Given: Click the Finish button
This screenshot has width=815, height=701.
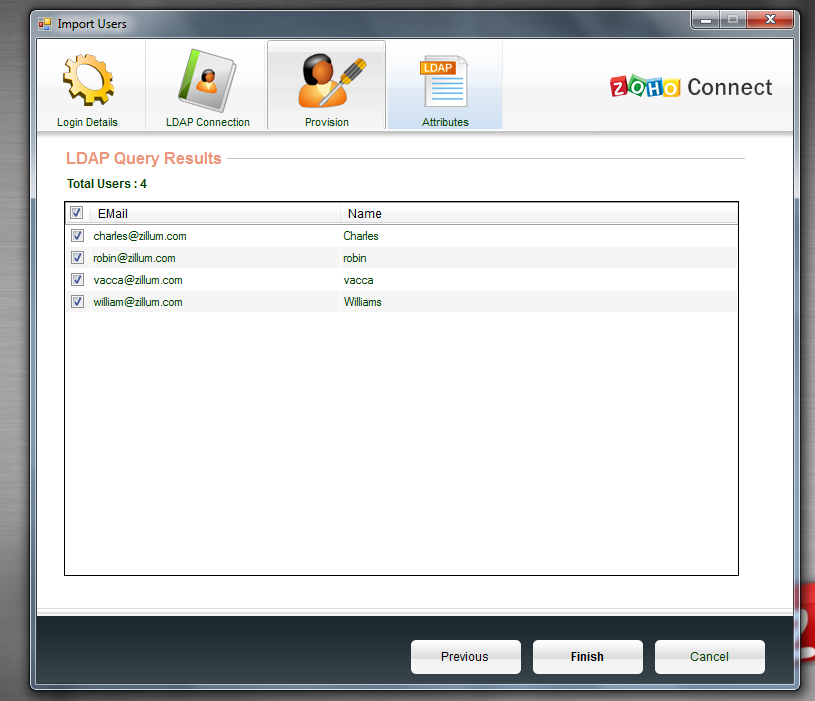Looking at the screenshot, I should [588, 657].
